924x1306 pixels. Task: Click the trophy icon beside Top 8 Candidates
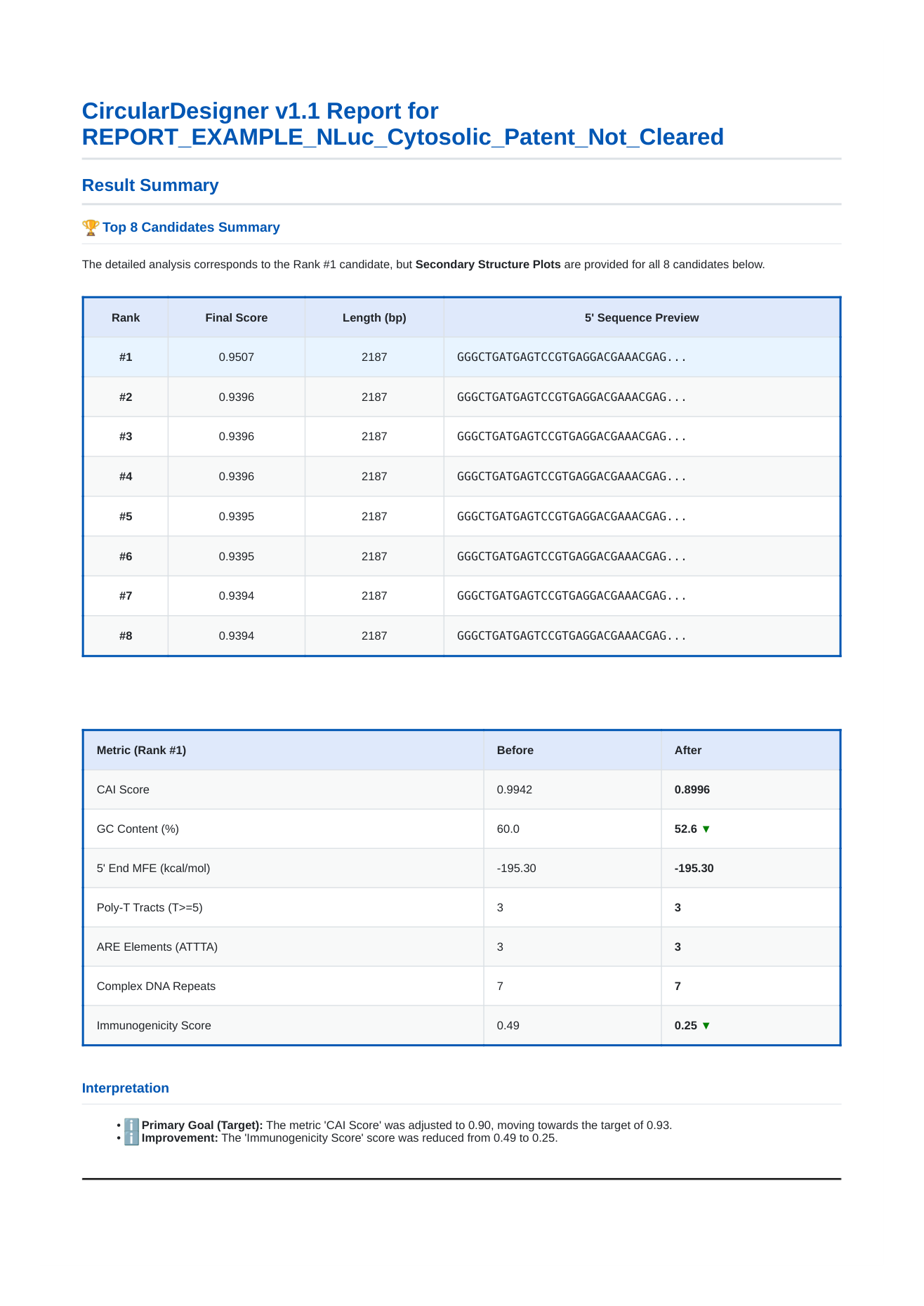[x=91, y=227]
